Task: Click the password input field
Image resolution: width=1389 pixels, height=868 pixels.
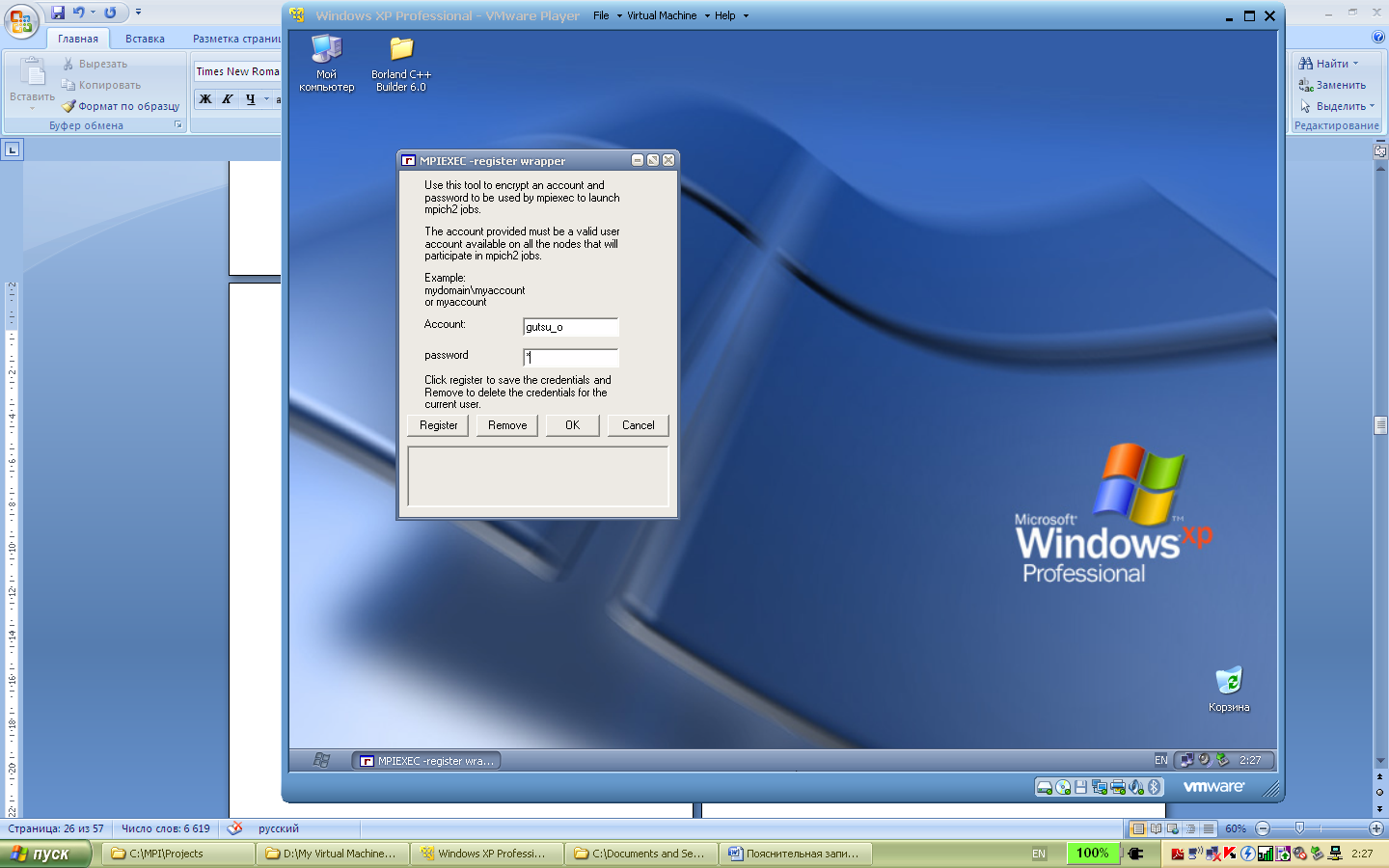Action: 570,357
